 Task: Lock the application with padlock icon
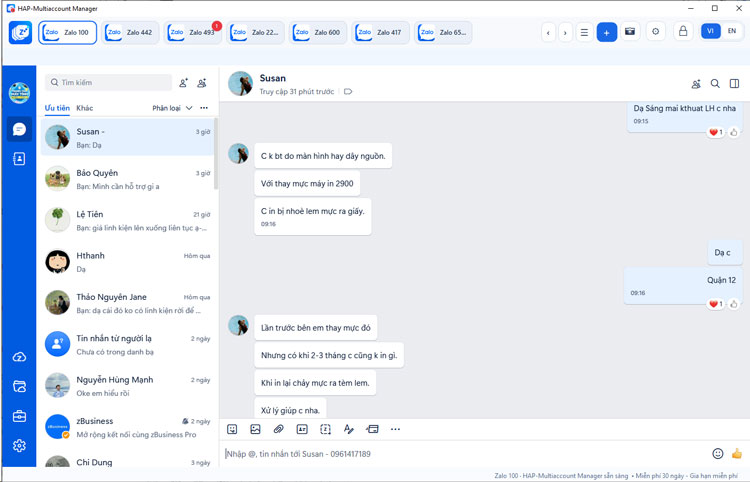click(683, 32)
